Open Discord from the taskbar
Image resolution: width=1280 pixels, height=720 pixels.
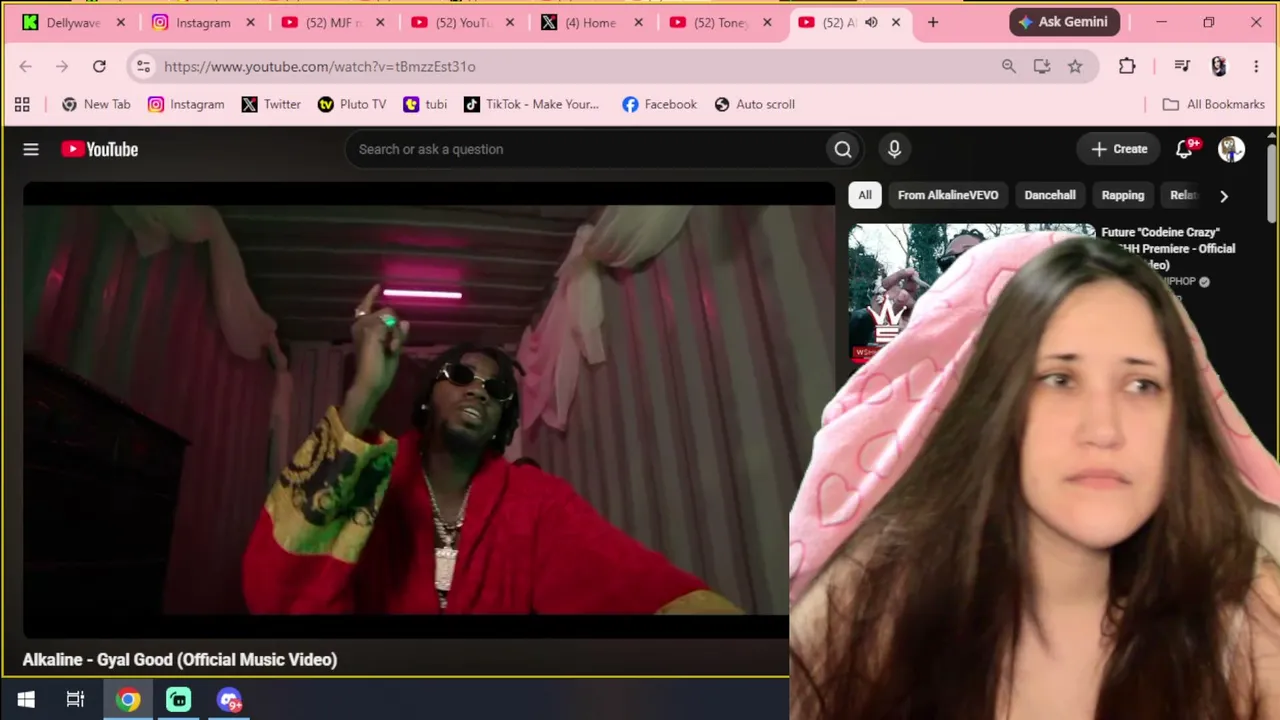click(x=230, y=700)
